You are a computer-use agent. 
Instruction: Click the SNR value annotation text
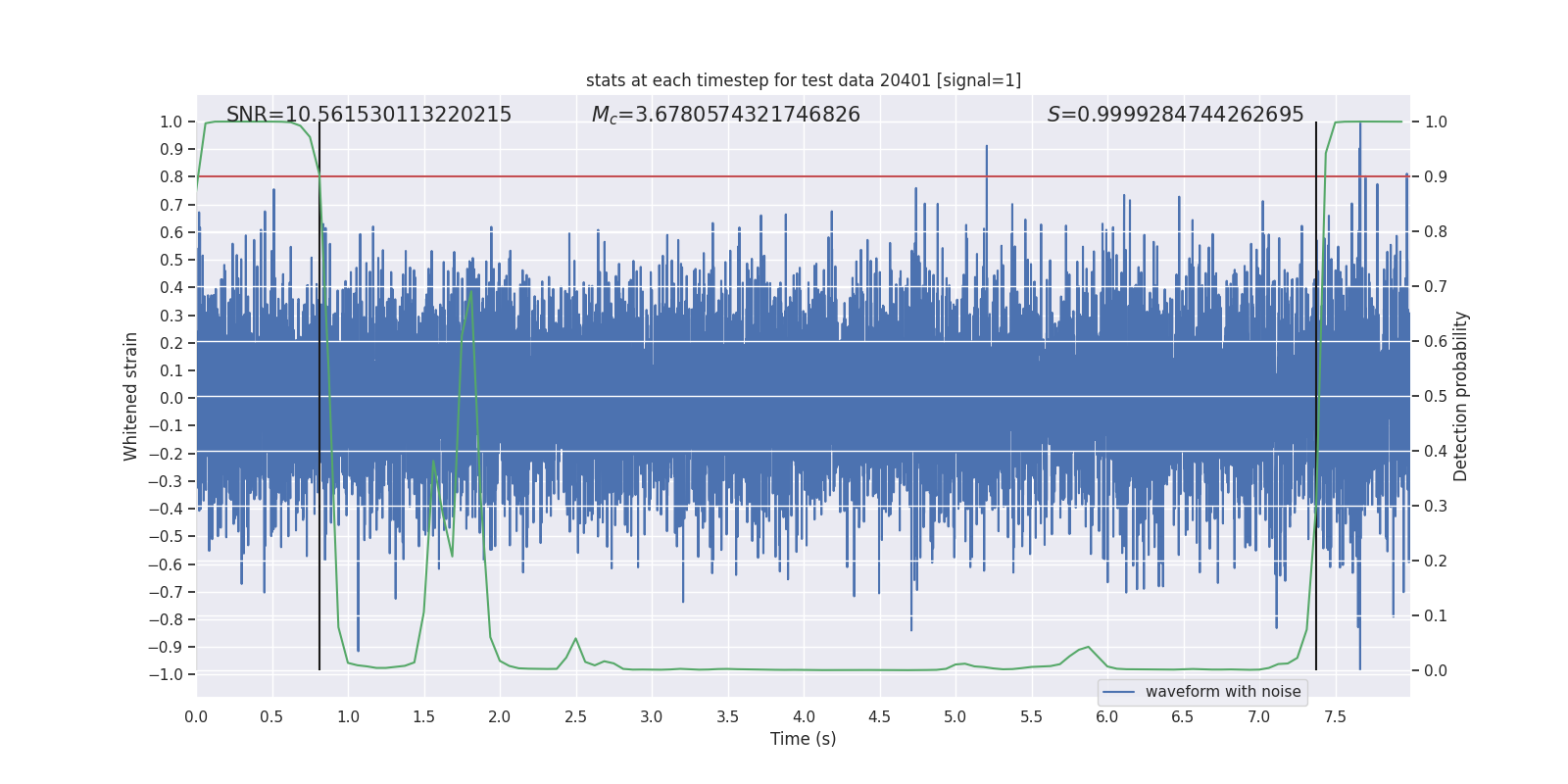368,115
